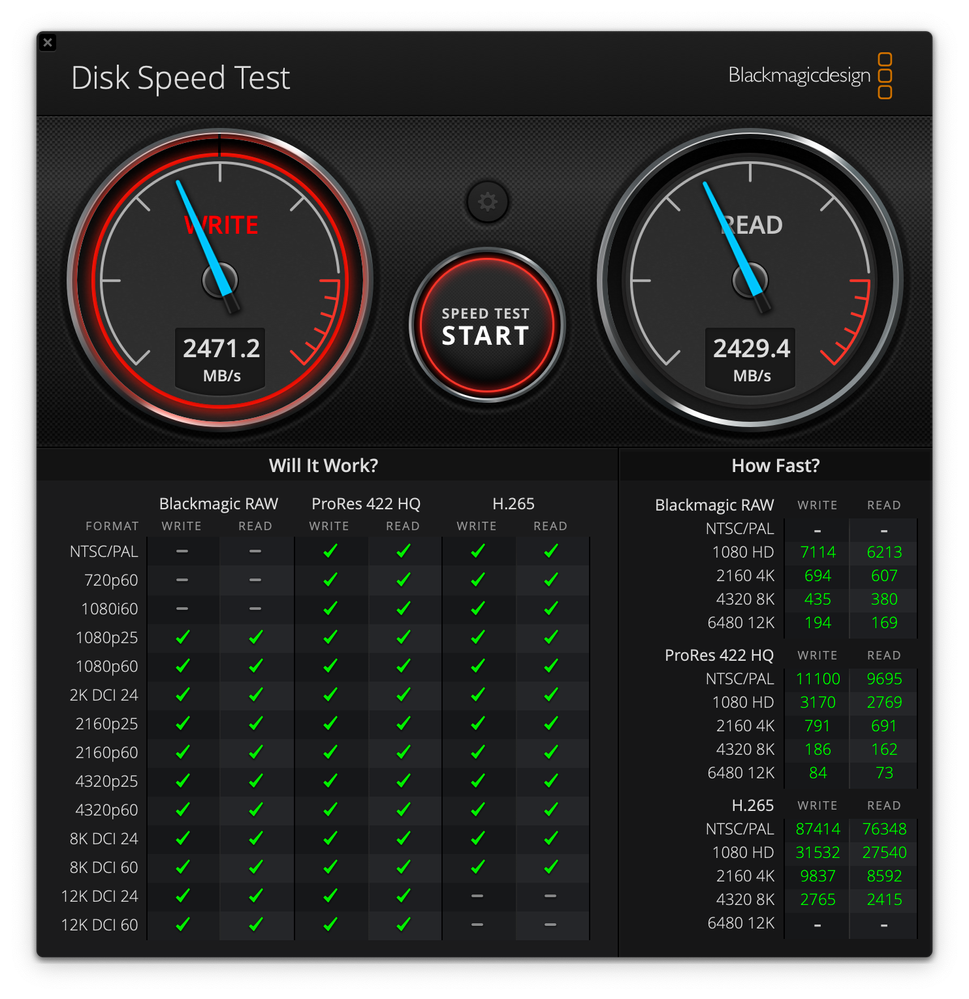Click the Blackmagicdesign logo
Screen dimensions: 969x999
click(x=810, y=75)
